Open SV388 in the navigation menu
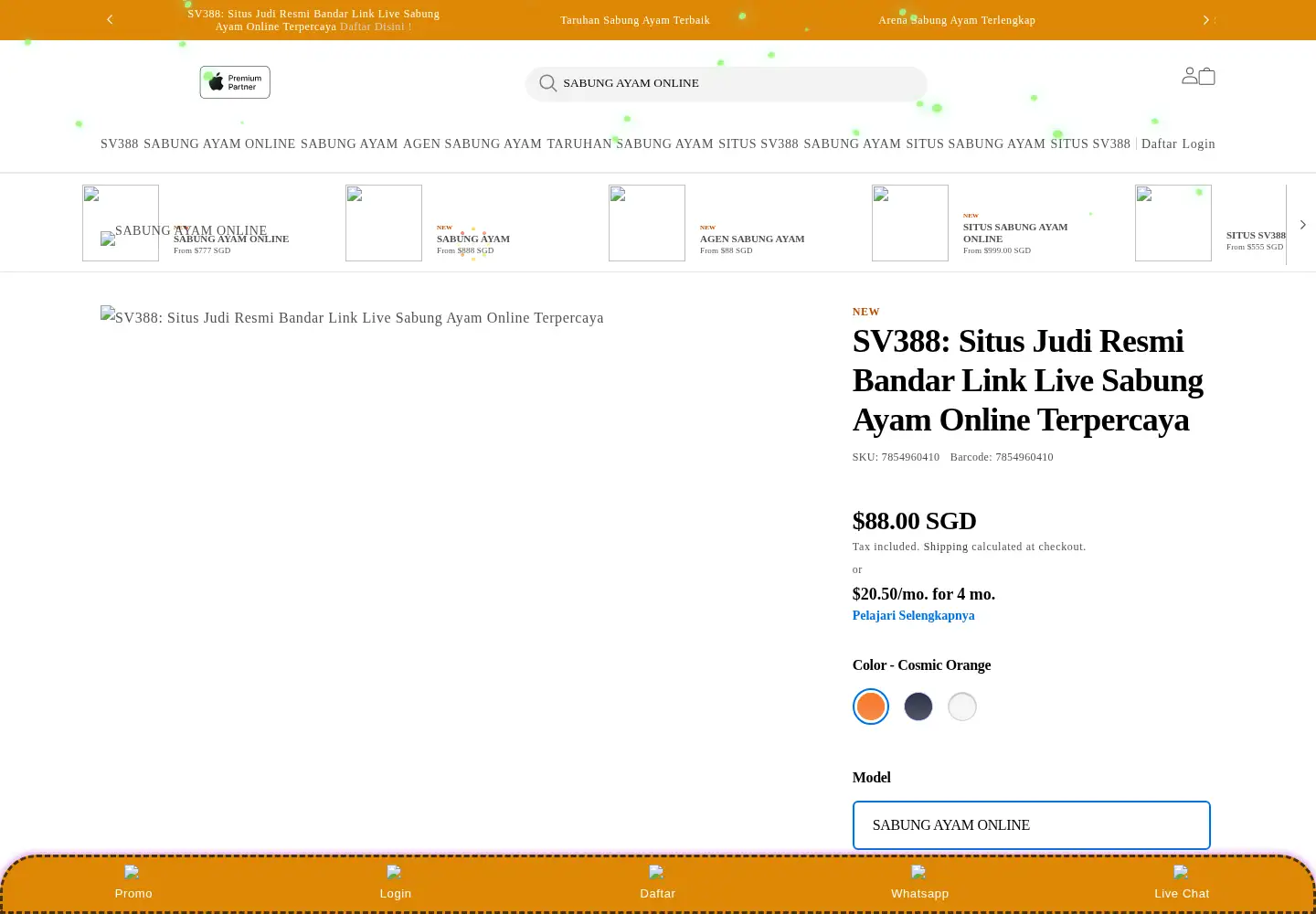1316x914 pixels. click(120, 144)
